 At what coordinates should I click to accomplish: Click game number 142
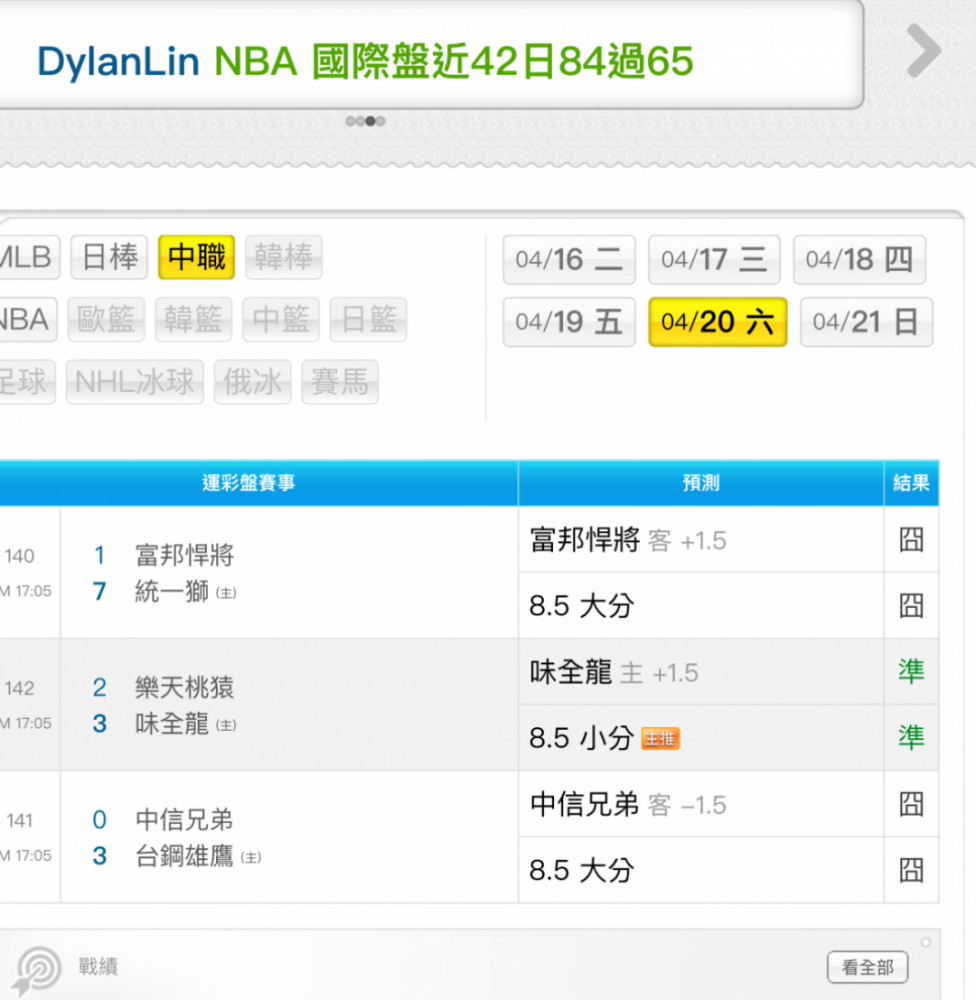20,688
